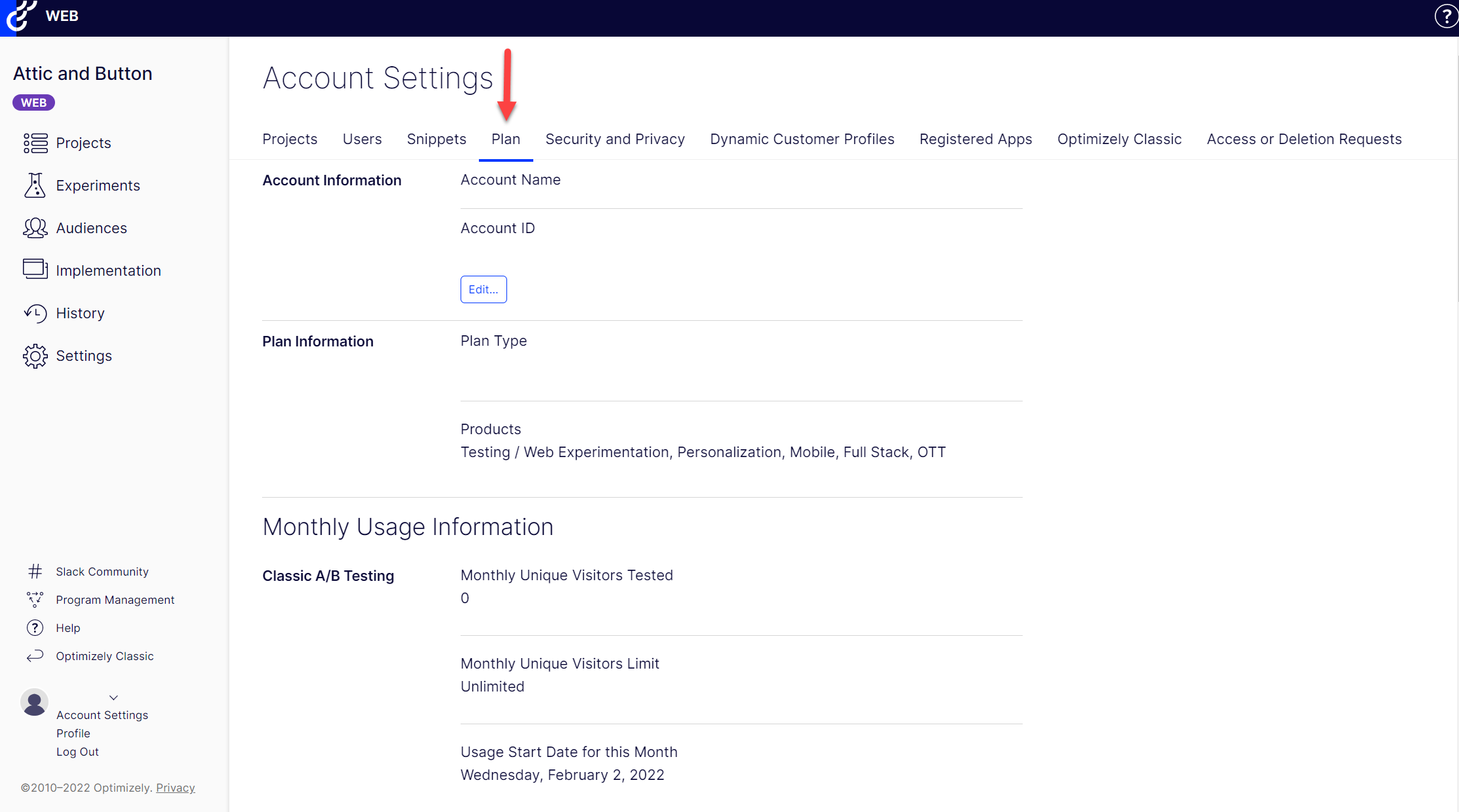Click the Plan Type label

493,341
